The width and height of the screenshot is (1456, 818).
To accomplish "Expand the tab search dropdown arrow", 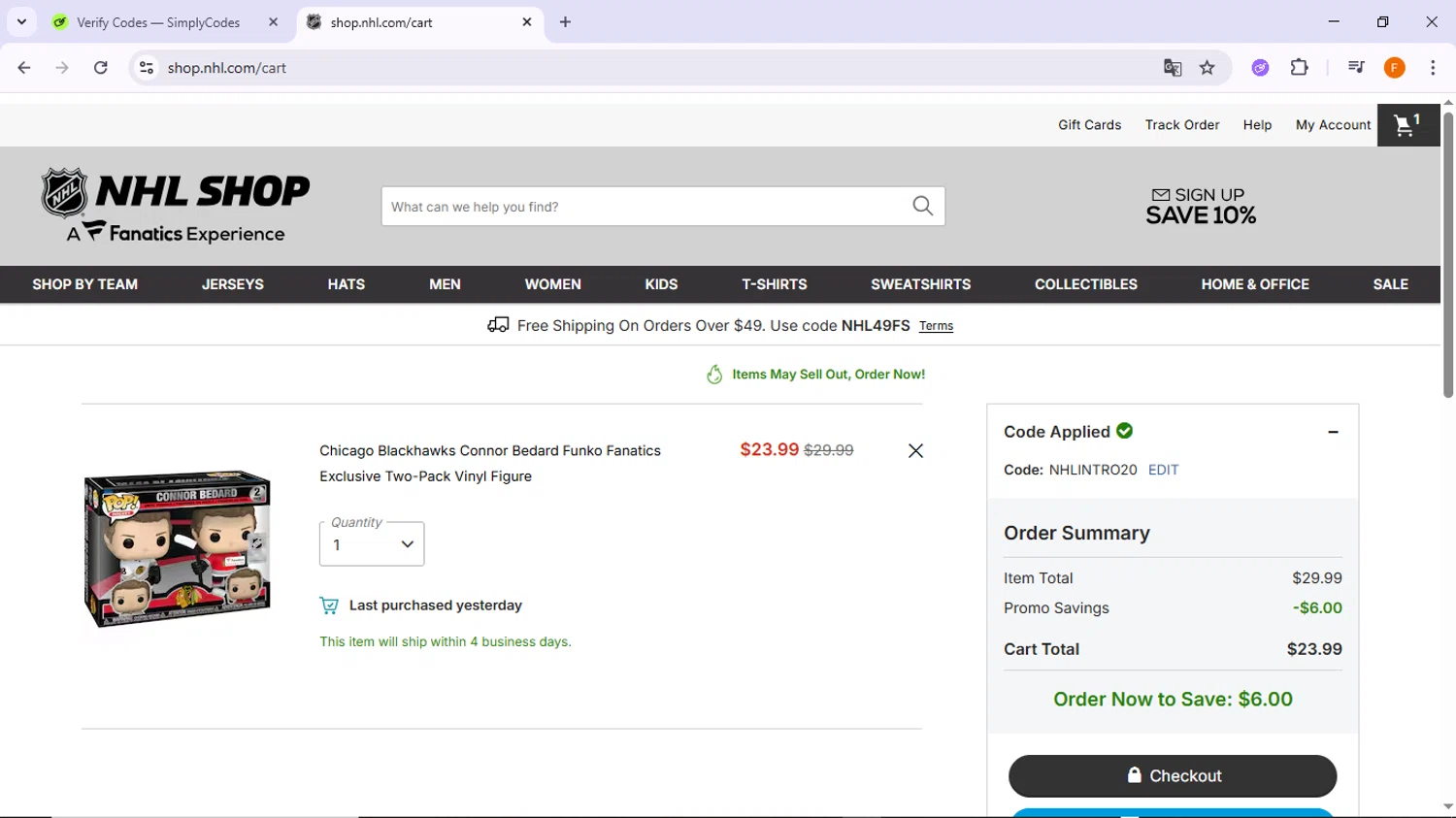I will point(21,21).
